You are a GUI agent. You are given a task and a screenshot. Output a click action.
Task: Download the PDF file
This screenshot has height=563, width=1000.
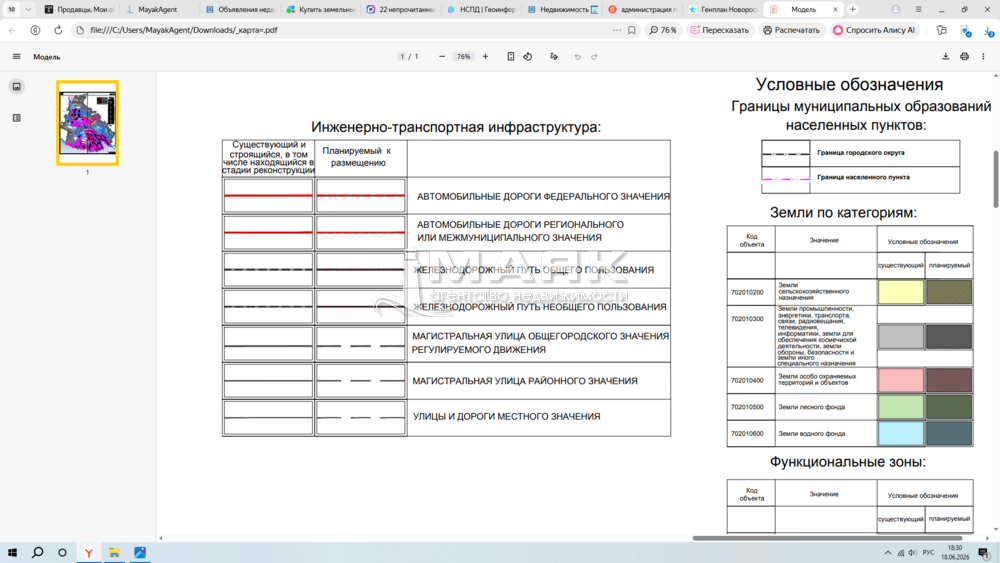pyautogui.click(x=946, y=57)
